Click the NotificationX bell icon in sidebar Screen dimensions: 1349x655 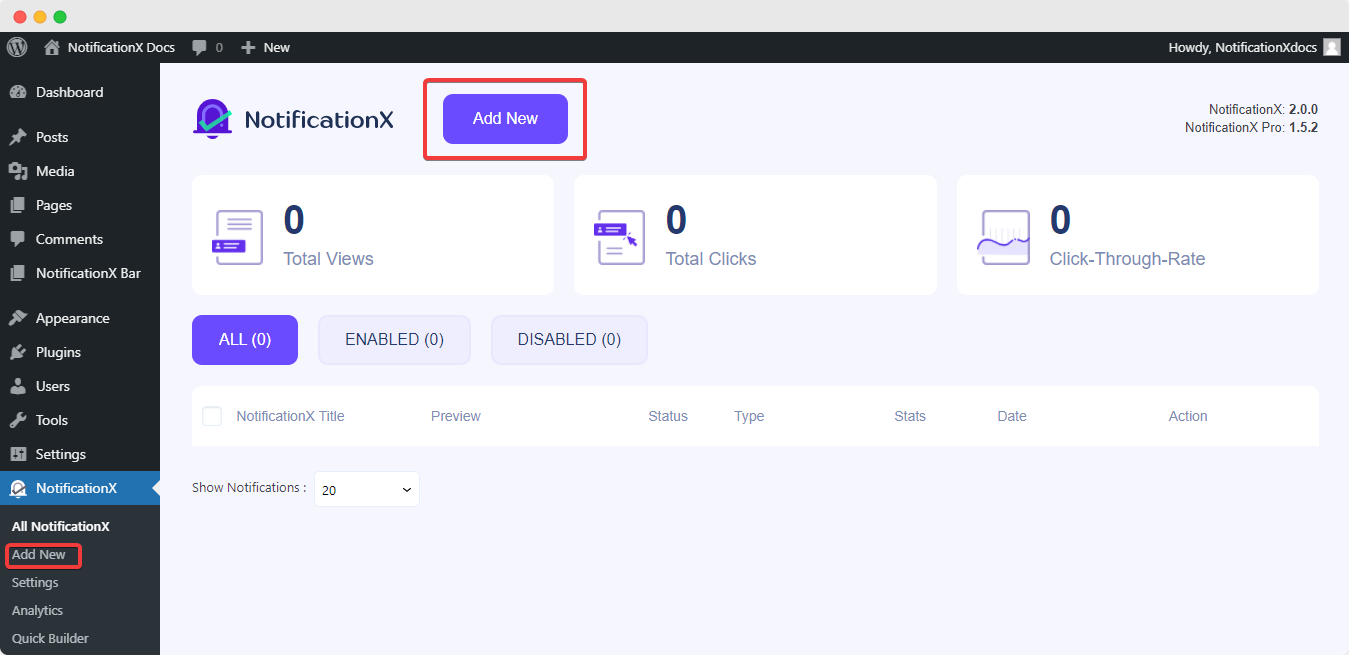[x=18, y=488]
